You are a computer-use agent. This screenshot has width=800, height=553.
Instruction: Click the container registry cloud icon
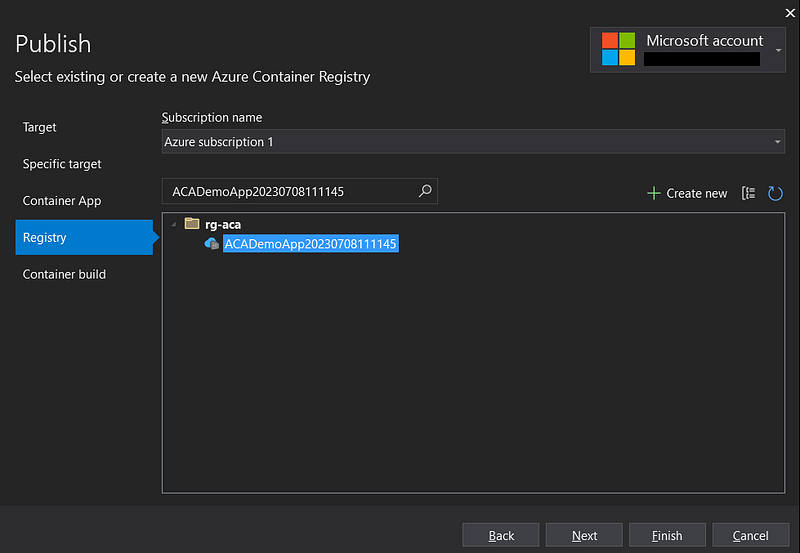(212, 244)
